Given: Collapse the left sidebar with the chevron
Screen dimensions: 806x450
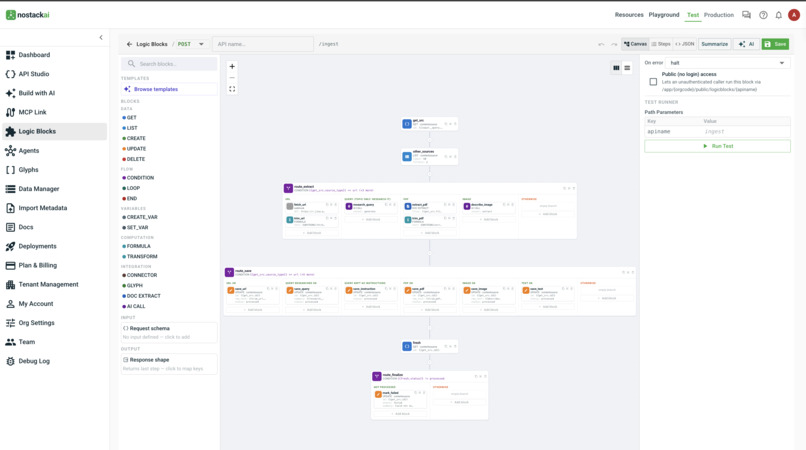Looking at the screenshot, I should tap(101, 37).
